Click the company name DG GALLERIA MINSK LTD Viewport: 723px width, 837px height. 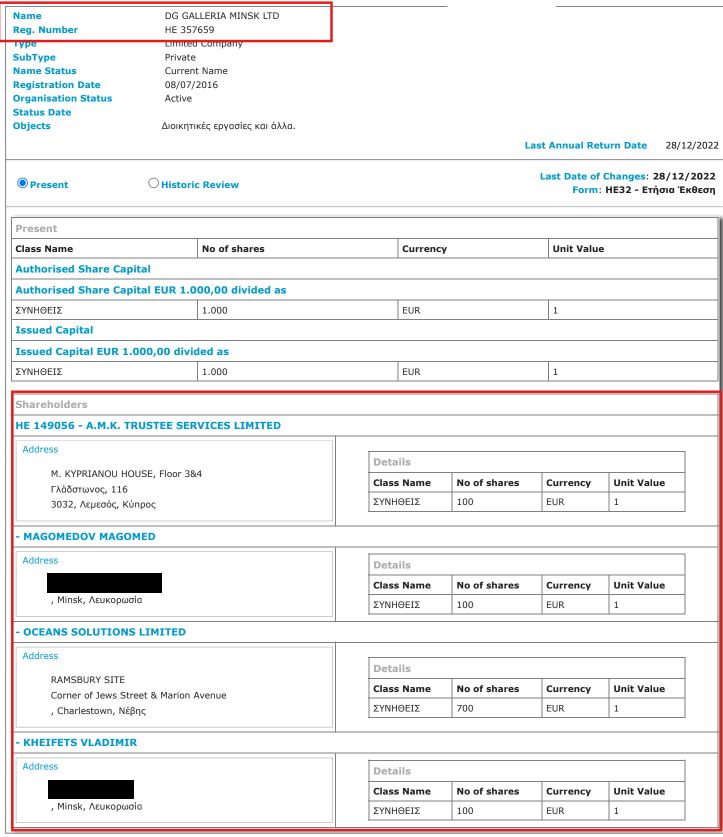[x=223, y=16]
